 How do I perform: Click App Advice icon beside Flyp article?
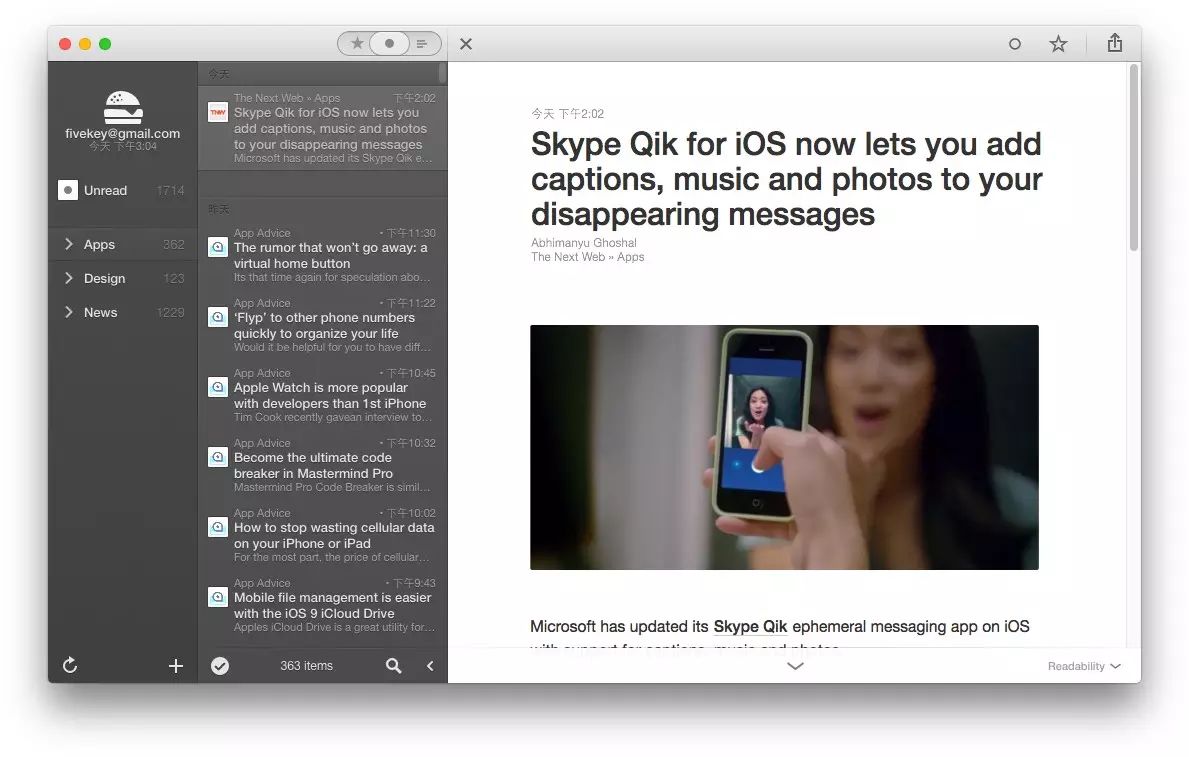tap(218, 316)
